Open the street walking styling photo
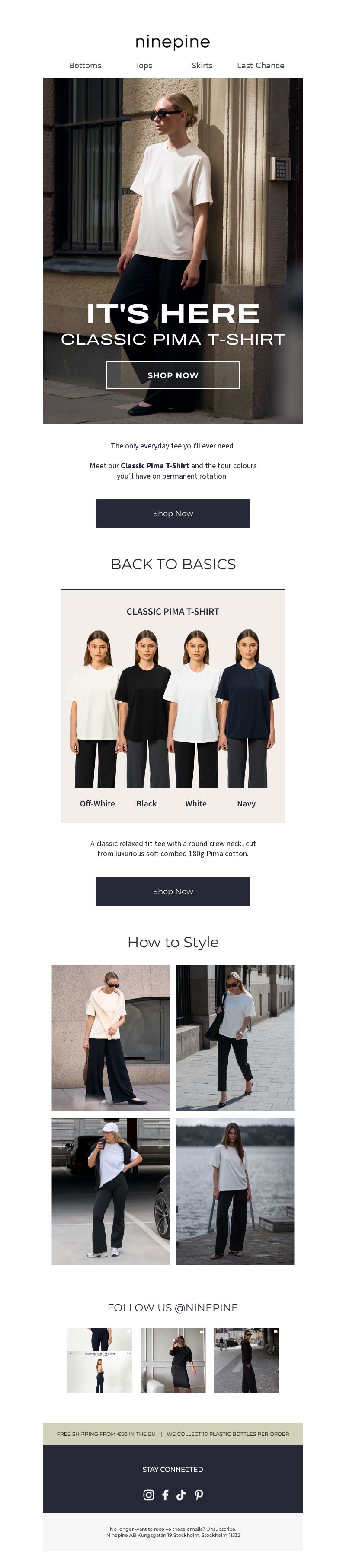Image resolution: width=346 pixels, height=1568 pixels. (235, 1037)
